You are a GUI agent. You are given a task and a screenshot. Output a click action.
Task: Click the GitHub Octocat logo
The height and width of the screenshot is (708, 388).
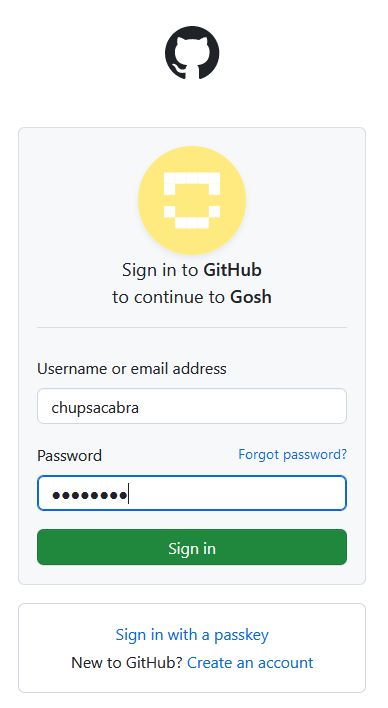(192, 52)
